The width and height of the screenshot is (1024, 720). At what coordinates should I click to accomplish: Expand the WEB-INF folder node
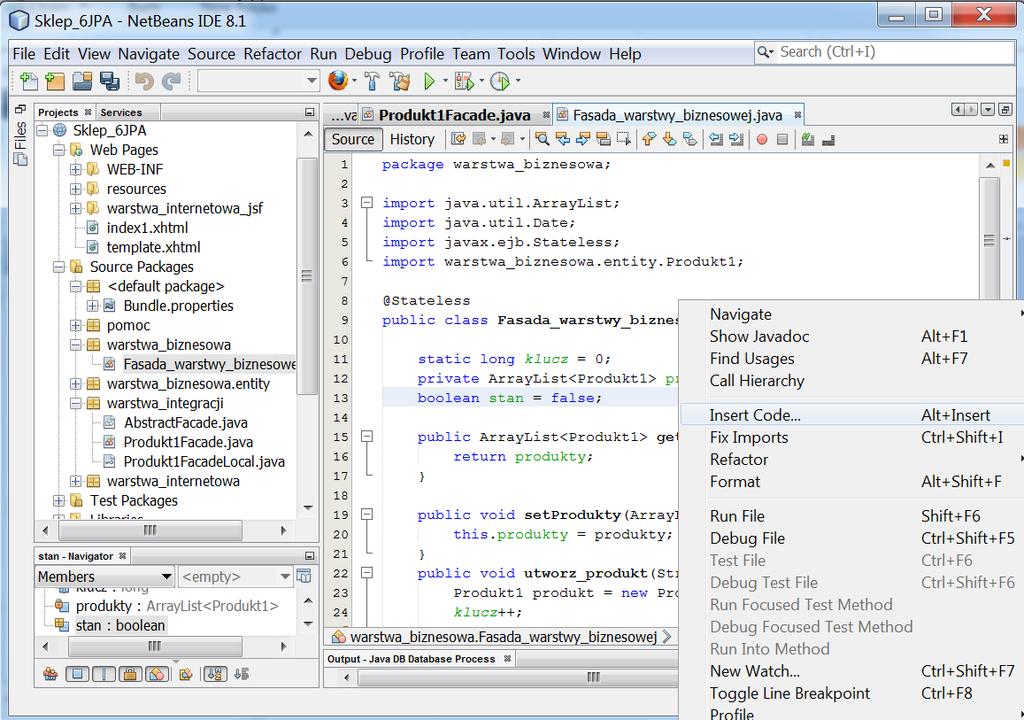76,170
